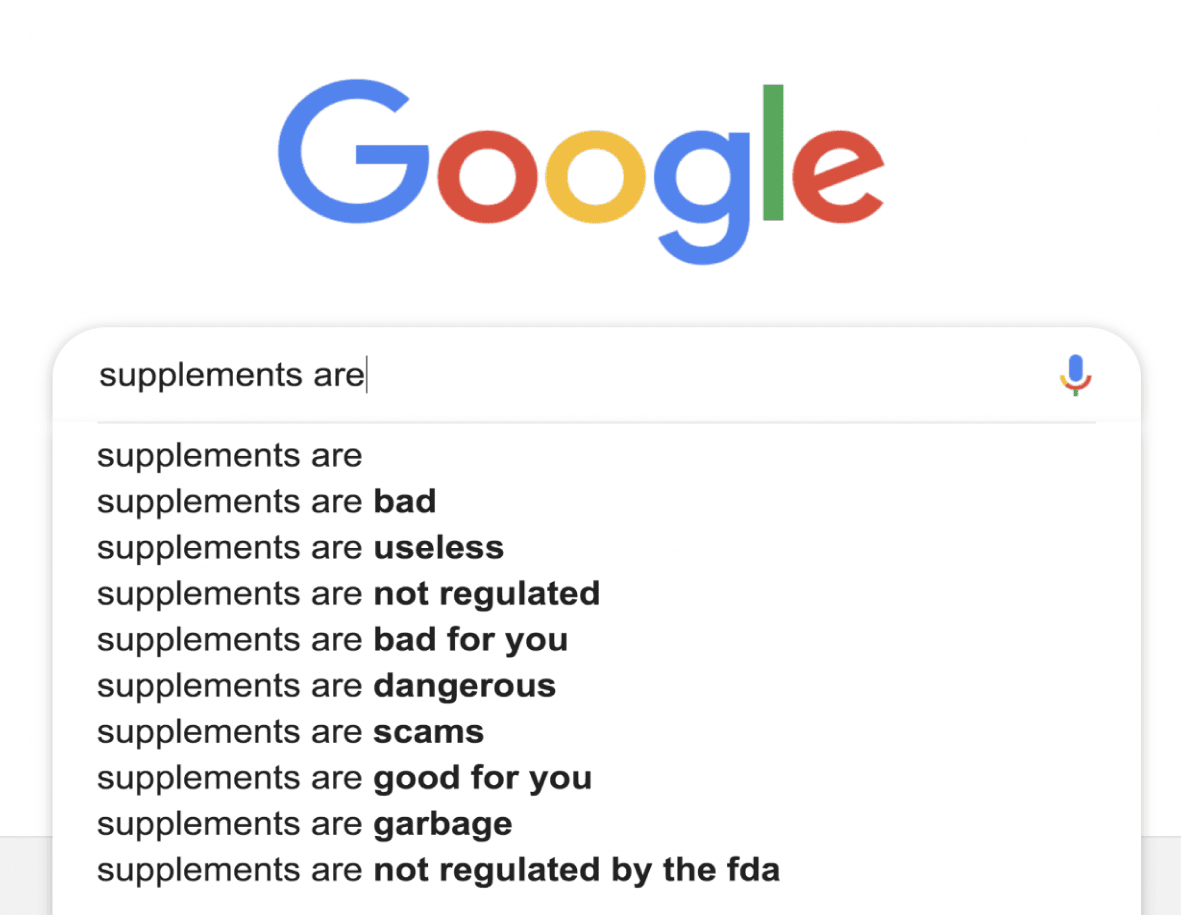The width and height of the screenshot is (1181, 920).
Task: Click the microphone voice search icon
Action: (x=1075, y=374)
